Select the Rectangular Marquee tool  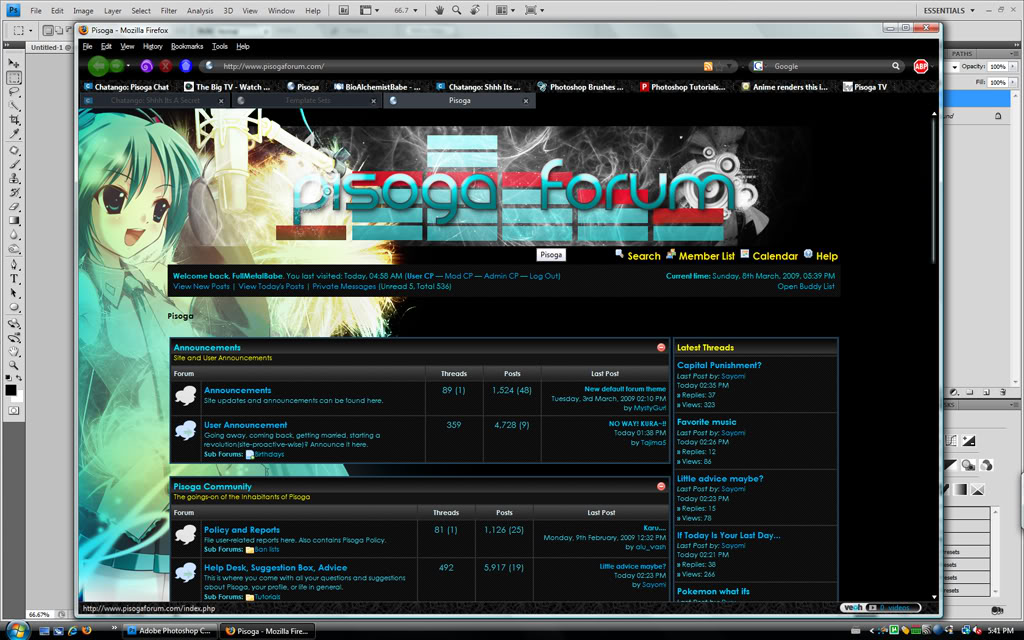tap(14, 78)
